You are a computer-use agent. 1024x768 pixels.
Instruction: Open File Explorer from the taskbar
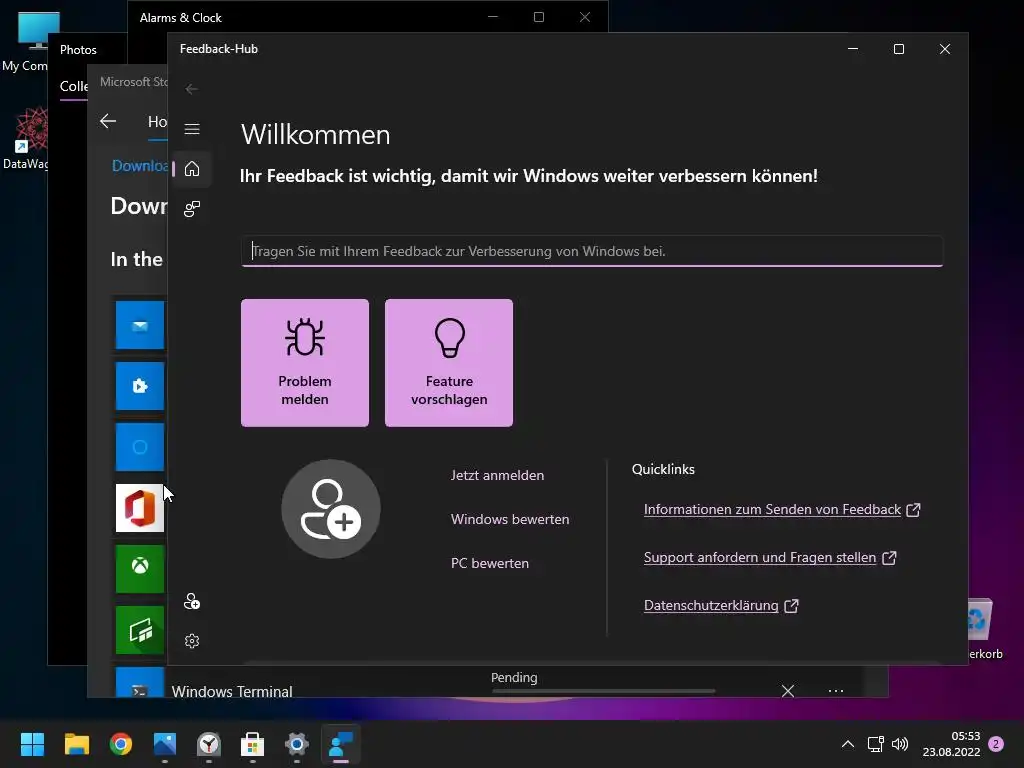coord(76,744)
